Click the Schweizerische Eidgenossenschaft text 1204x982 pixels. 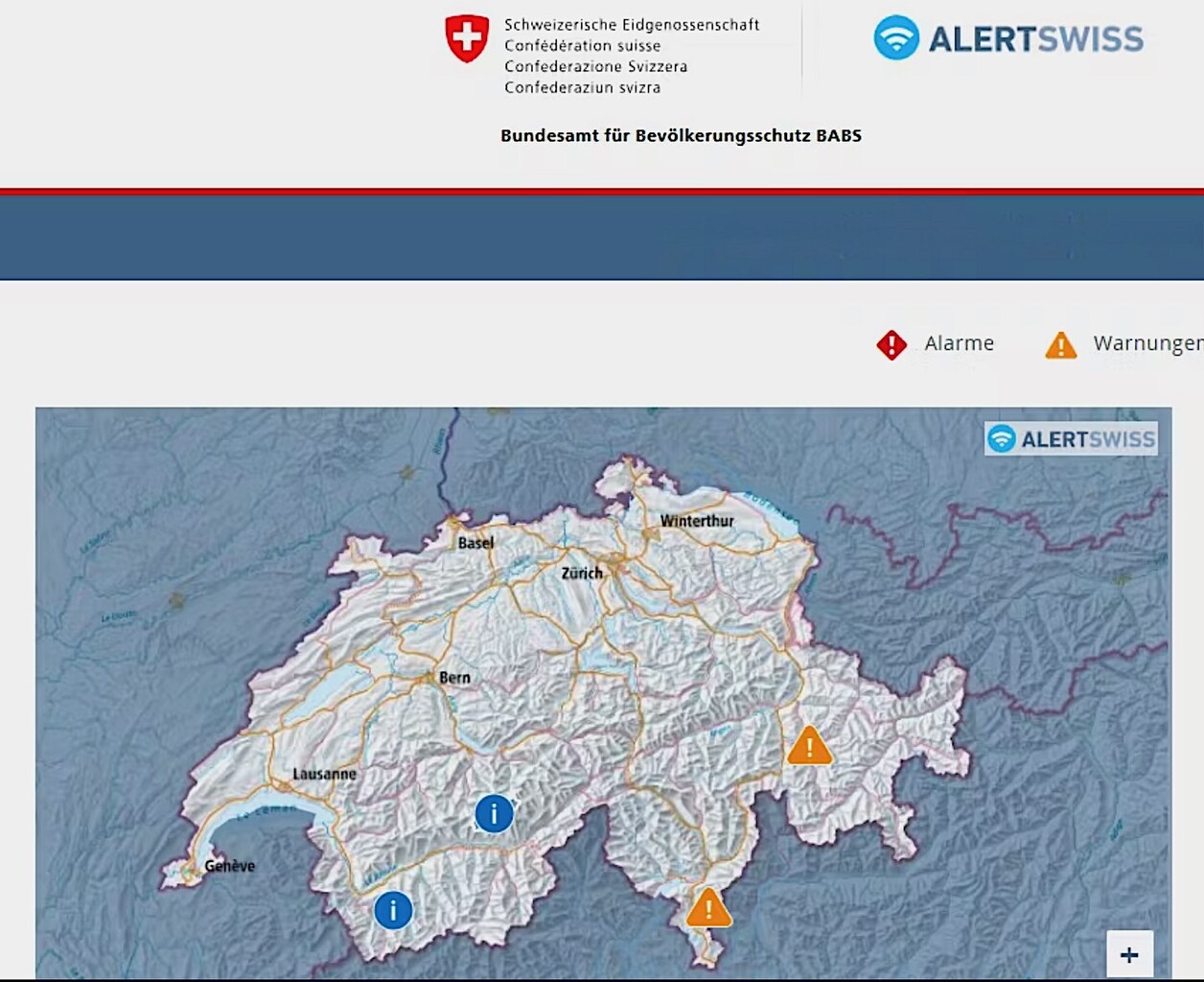point(632,25)
